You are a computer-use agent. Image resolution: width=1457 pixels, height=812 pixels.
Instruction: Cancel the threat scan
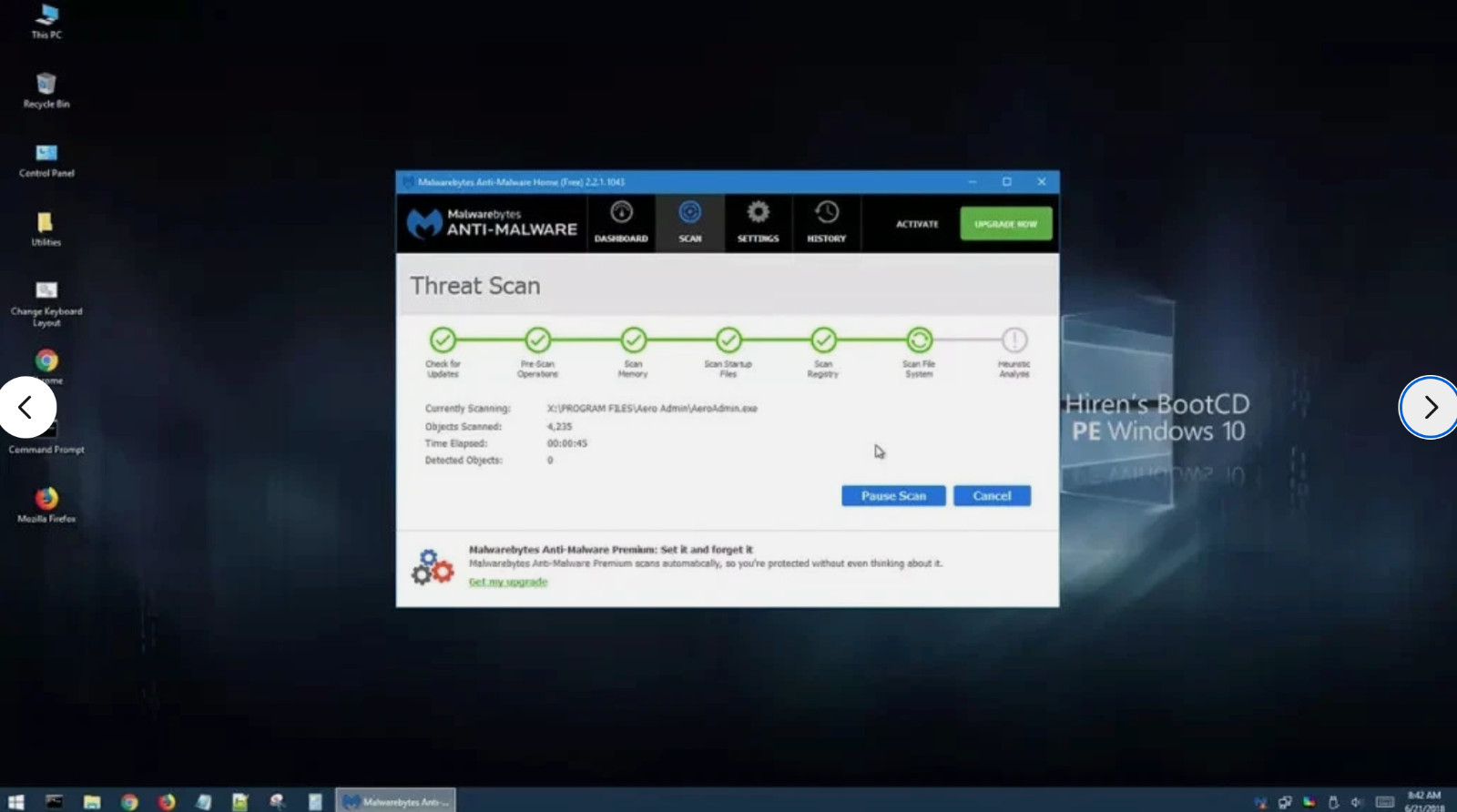tap(991, 496)
